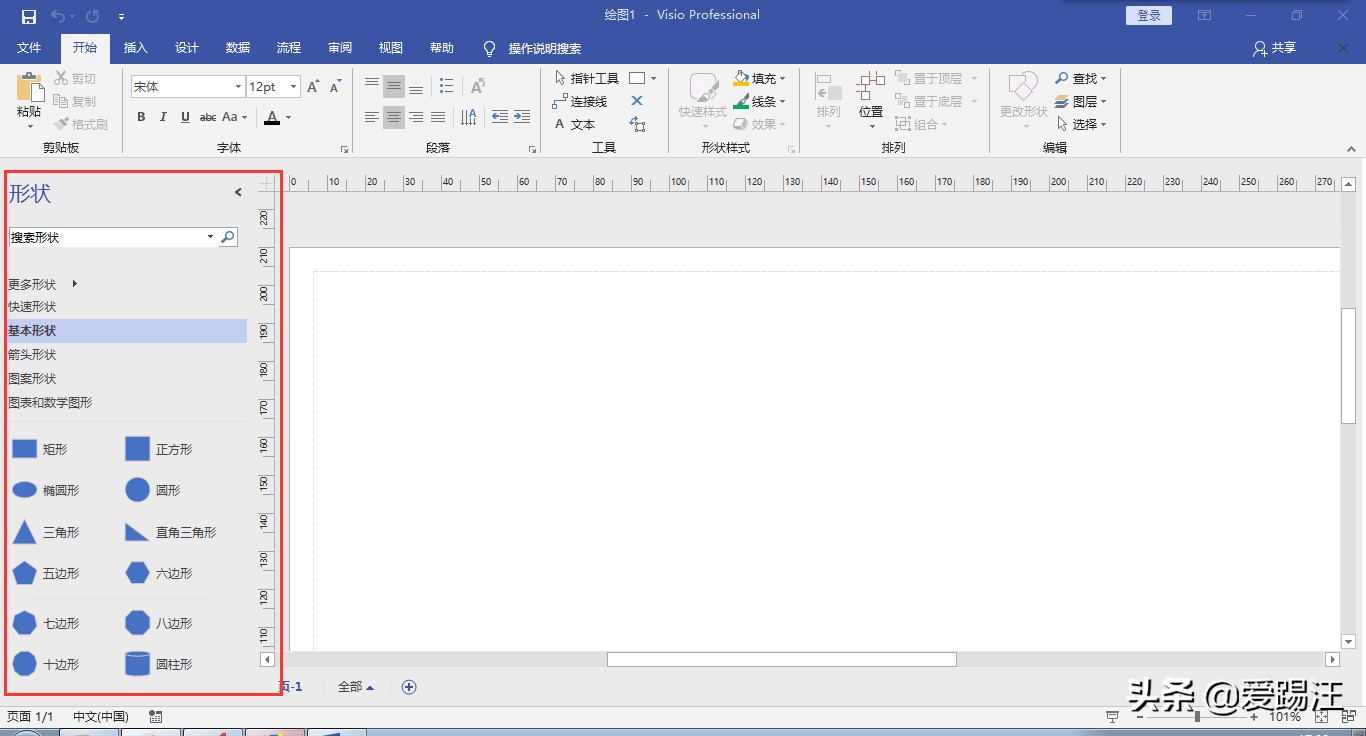Screen dimensions: 1366x736
Task: Switch to the 帮助 Help tab
Action: click(442, 48)
